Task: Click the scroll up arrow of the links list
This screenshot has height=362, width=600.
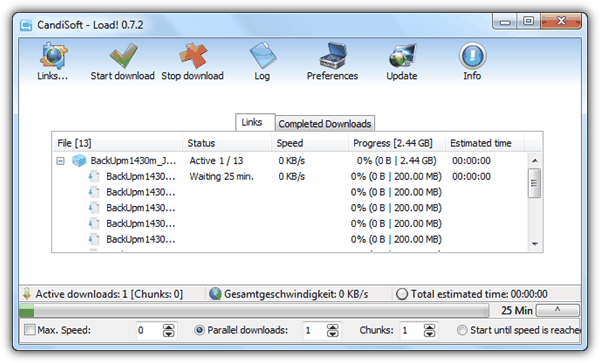Action: tap(535, 160)
